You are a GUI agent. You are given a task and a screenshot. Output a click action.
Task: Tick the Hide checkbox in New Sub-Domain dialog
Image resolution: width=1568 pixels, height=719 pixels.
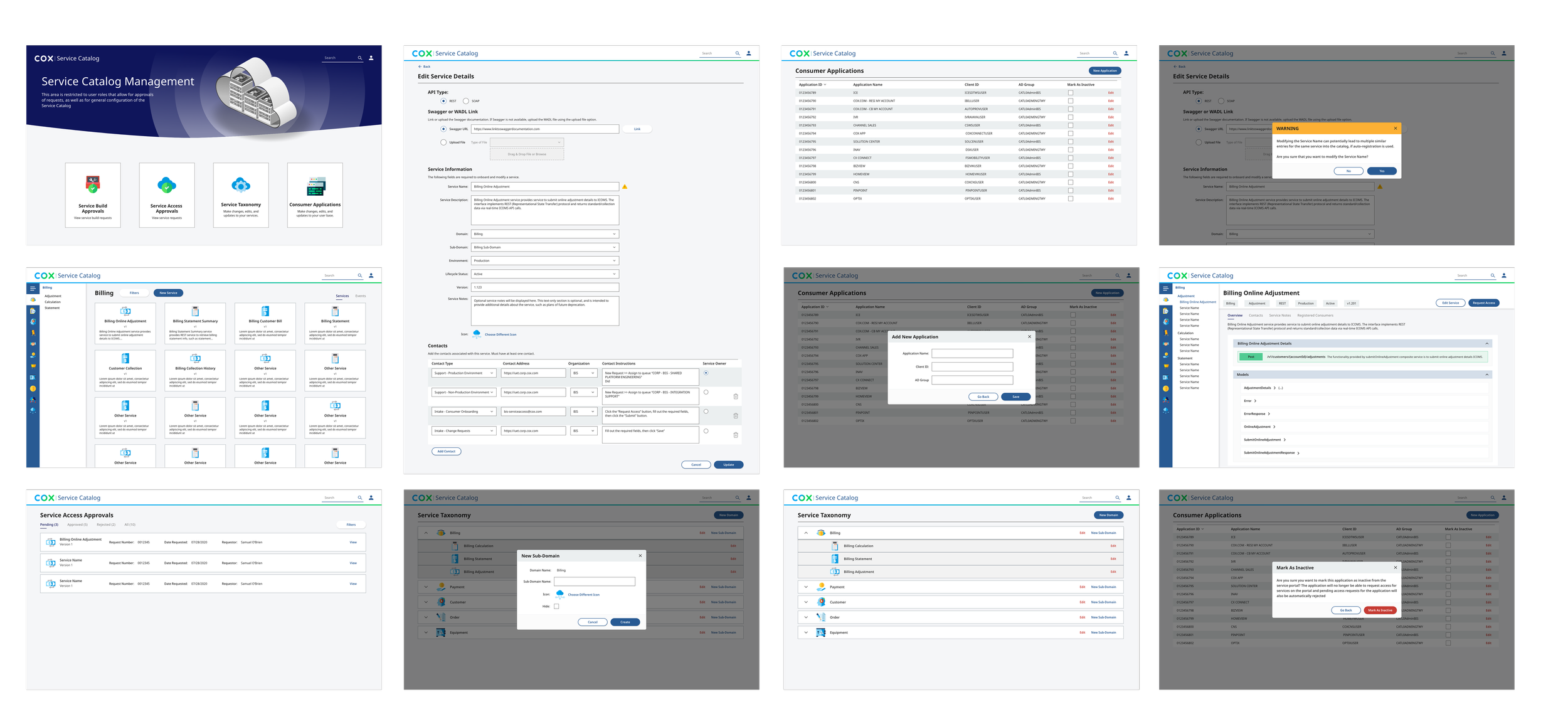click(x=556, y=607)
